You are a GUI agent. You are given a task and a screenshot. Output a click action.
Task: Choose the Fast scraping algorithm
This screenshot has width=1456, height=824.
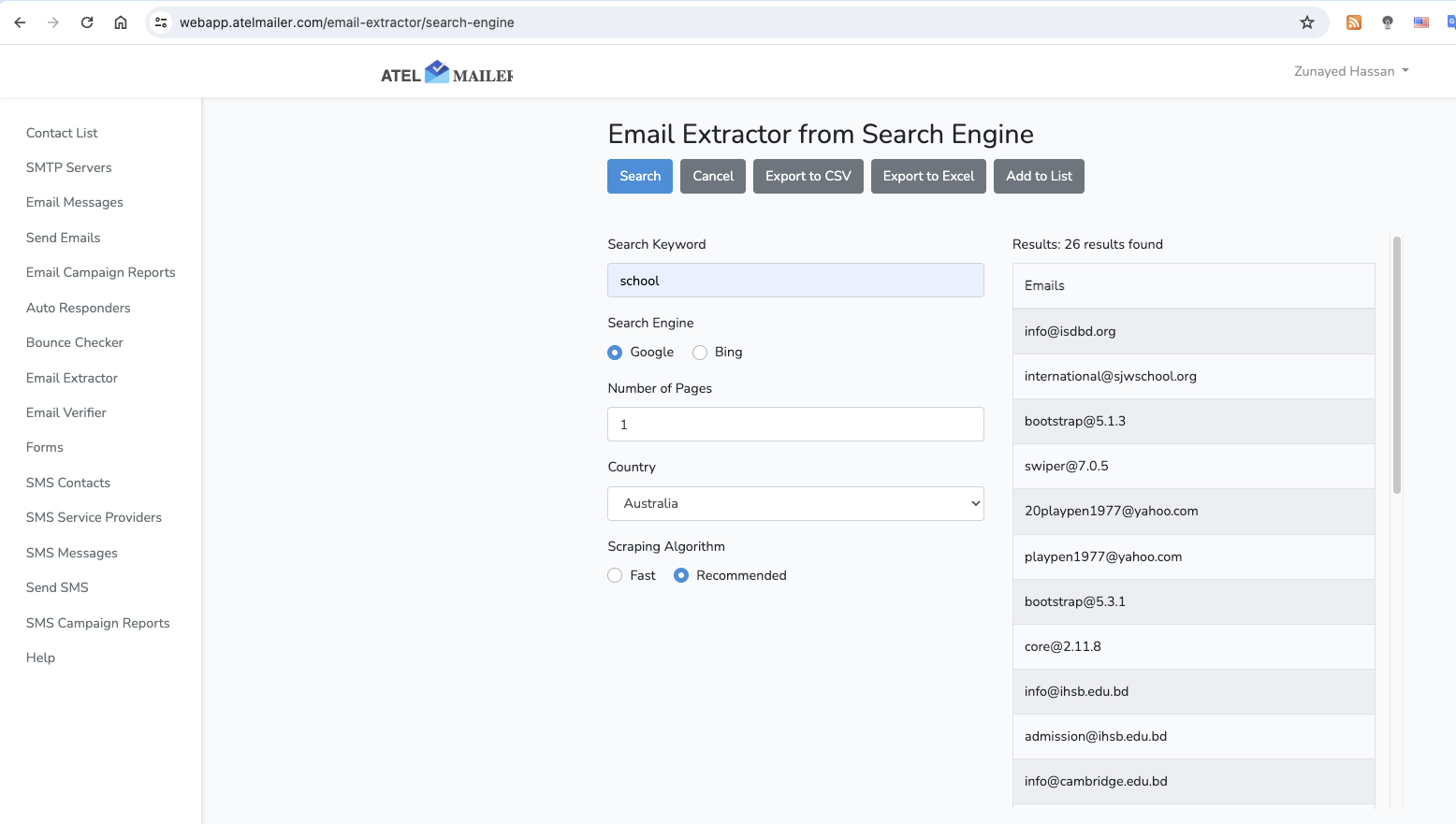(615, 575)
